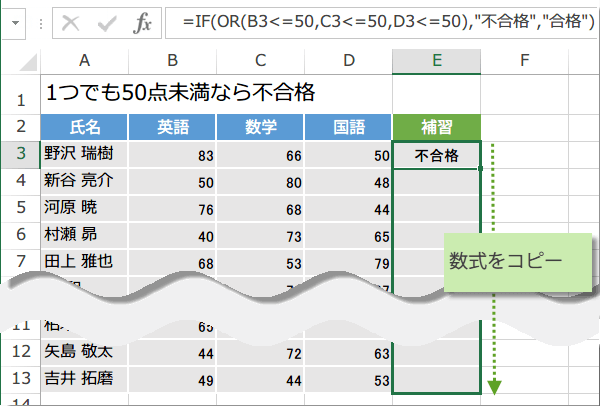
Task: Click the 氏名 header cell
Action: point(84,127)
